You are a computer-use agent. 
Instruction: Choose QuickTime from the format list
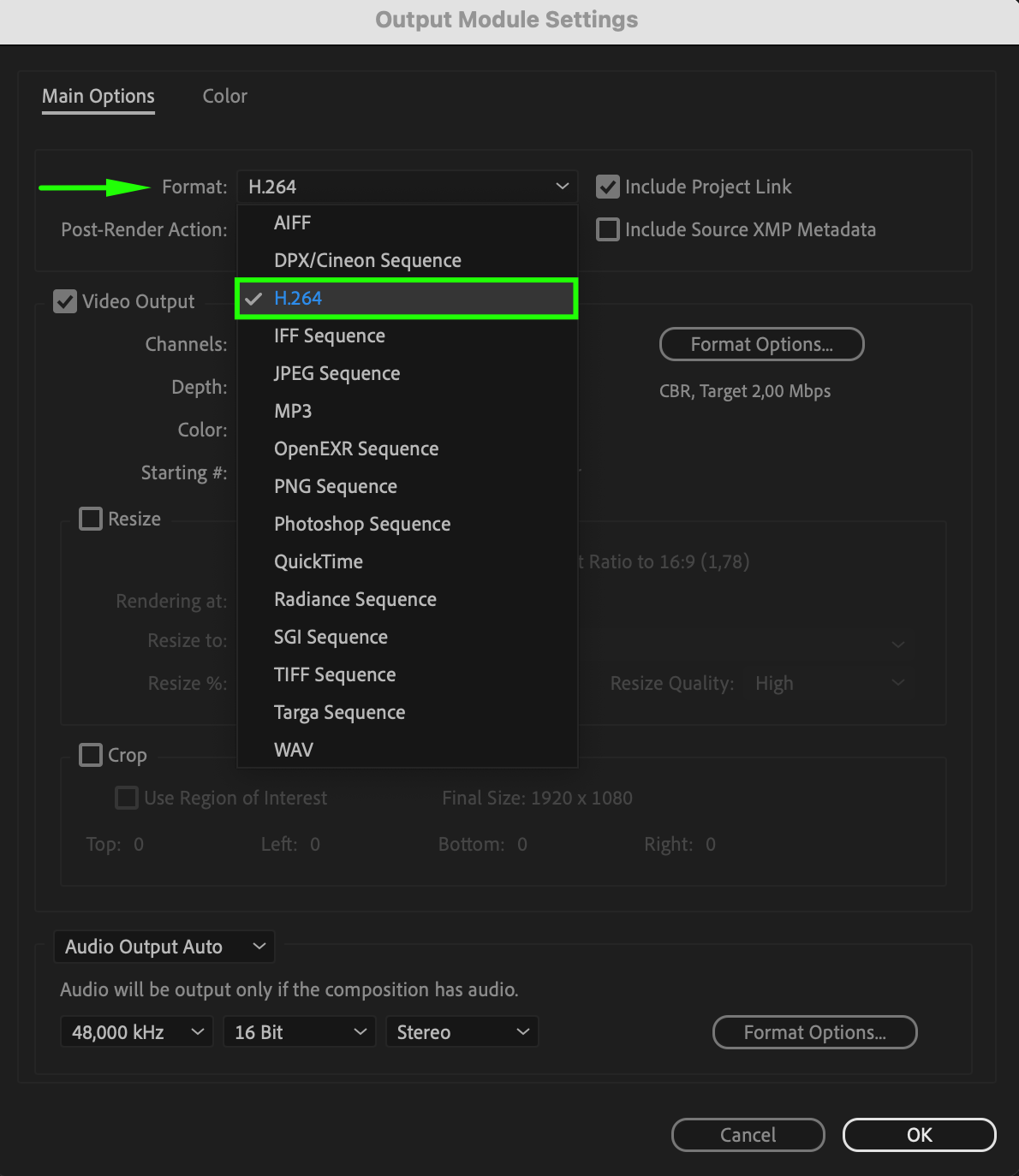tap(319, 561)
